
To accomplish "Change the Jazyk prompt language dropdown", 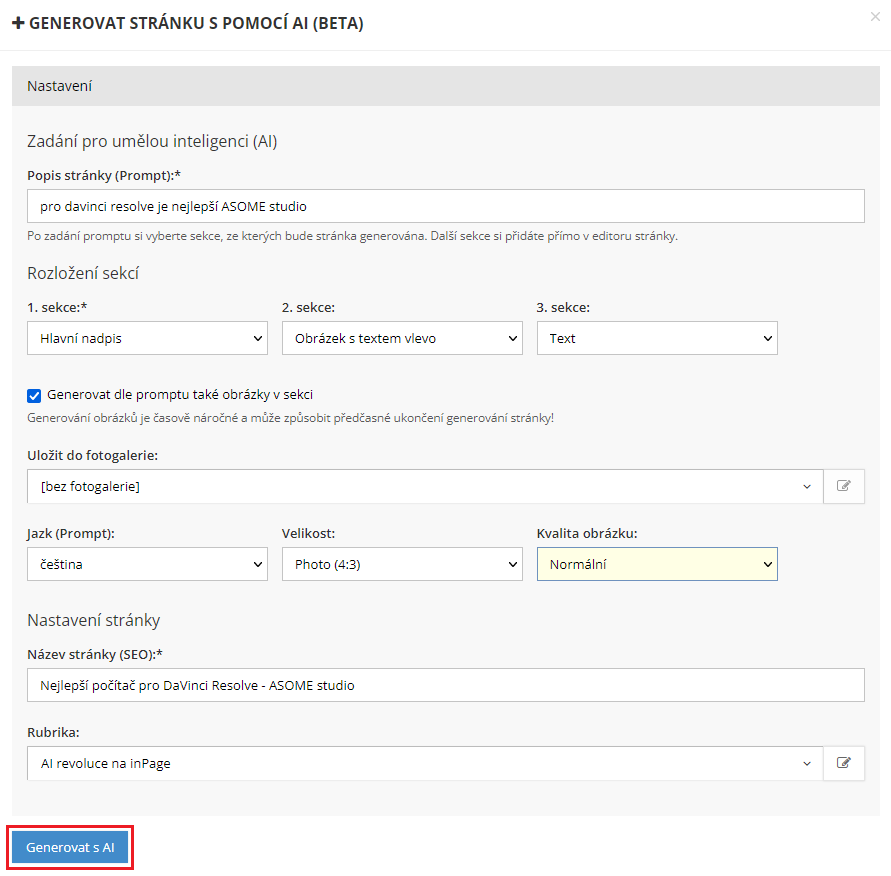I will click(147, 564).
